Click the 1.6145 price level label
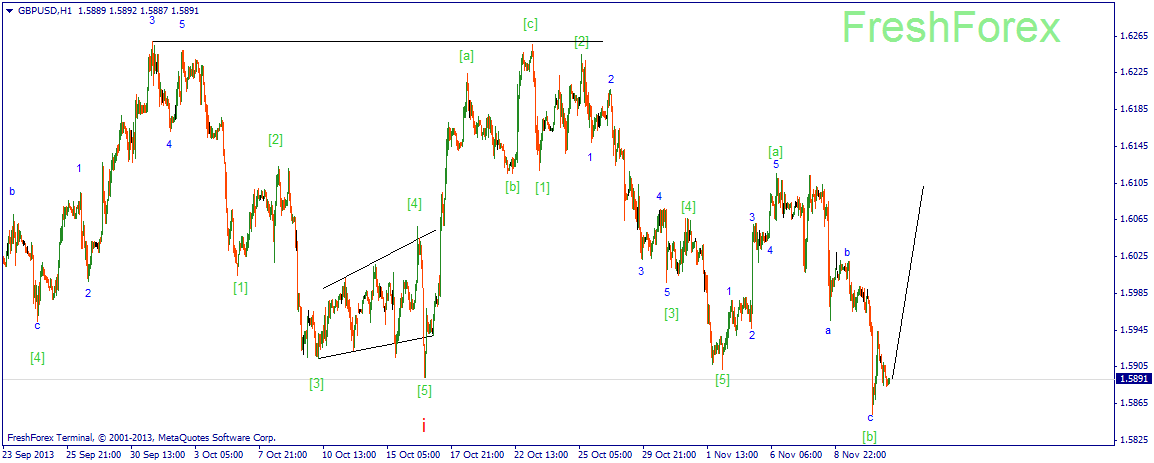1154x463 pixels. tap(1133, 146)
